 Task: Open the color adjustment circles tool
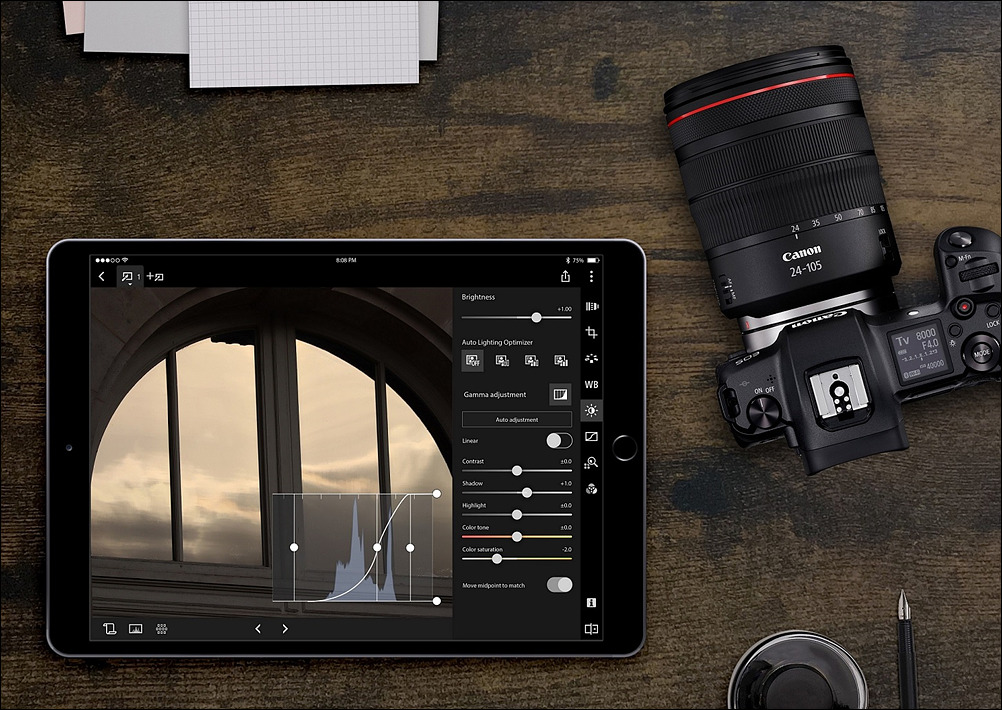coord(592,489)
